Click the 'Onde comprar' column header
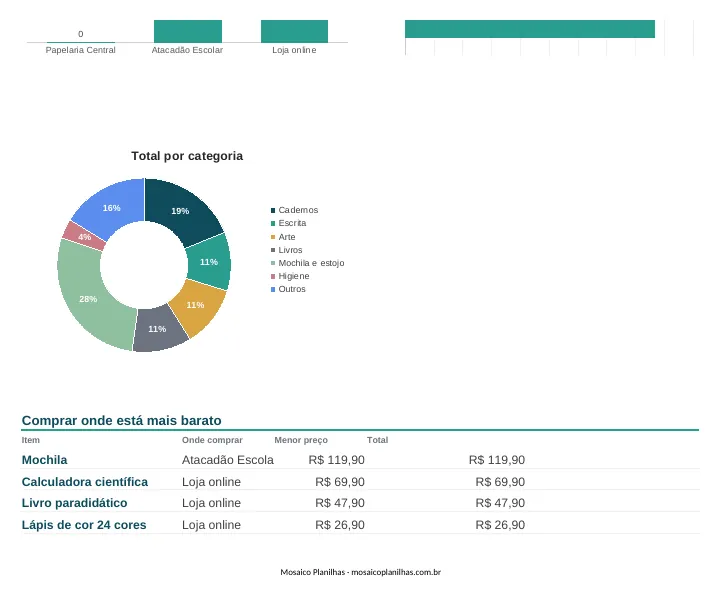This screenshot has width=719, height=597. (212, 440)
